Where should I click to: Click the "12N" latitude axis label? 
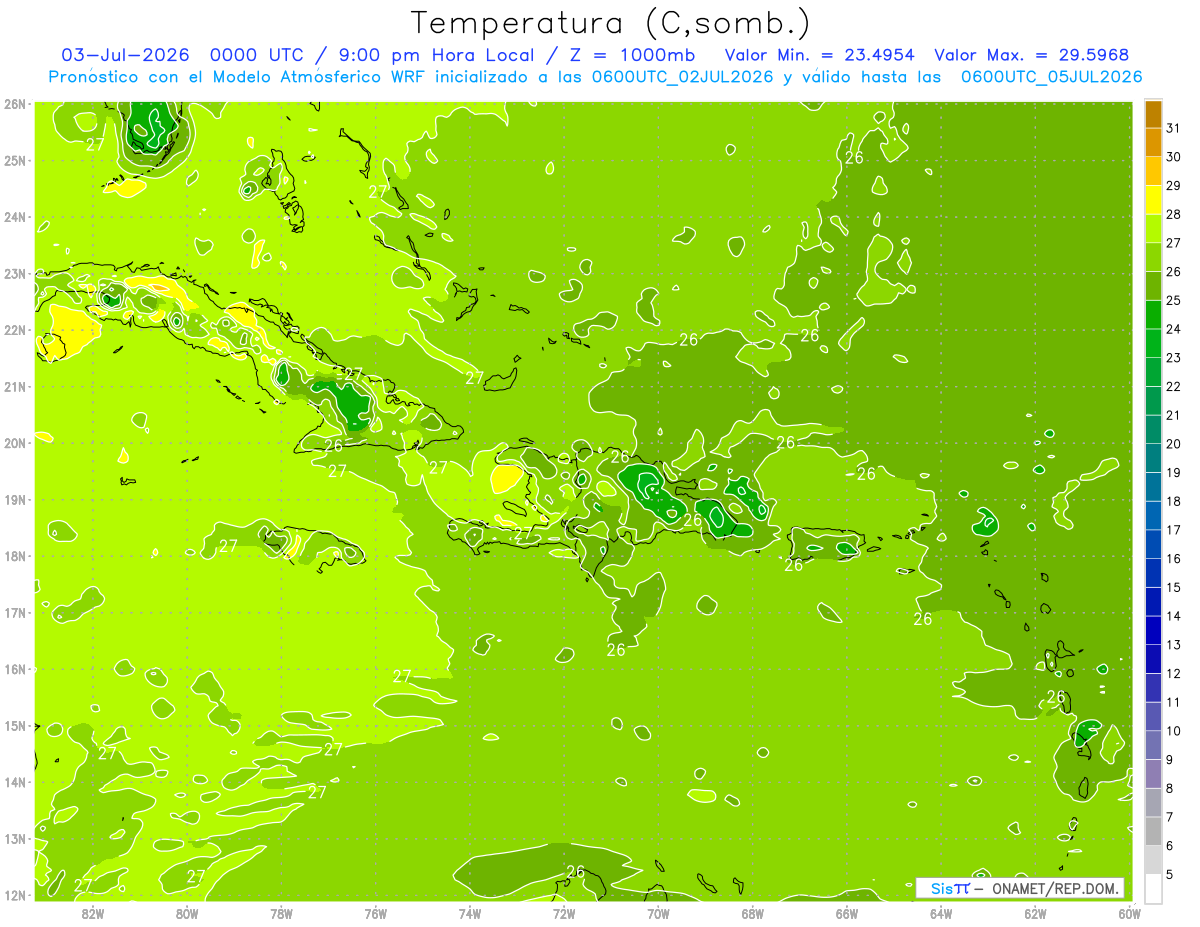[x=14, y=895]
